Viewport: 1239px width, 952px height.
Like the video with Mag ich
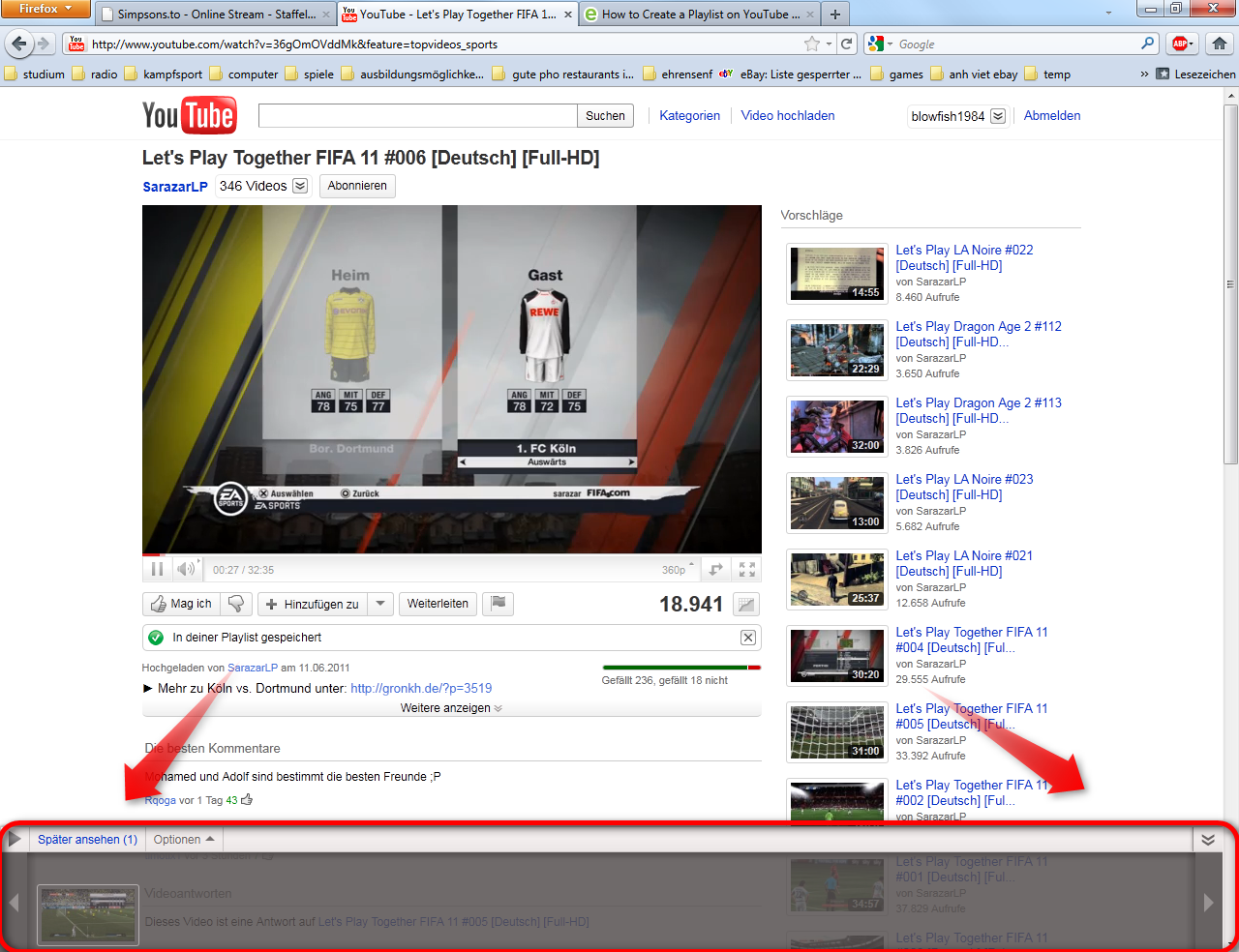click(181, 604)
